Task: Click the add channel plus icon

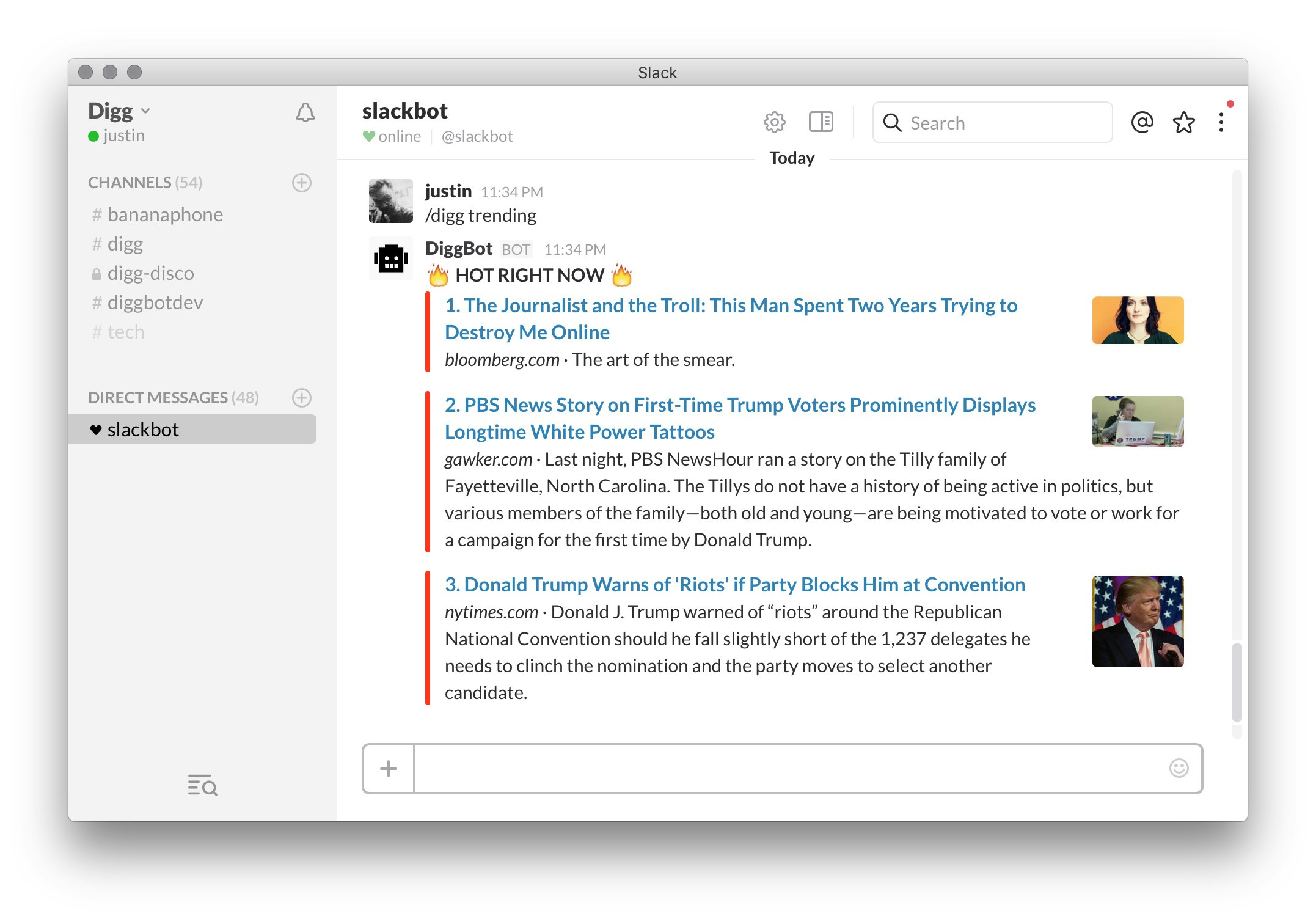Action: (302, 183)
